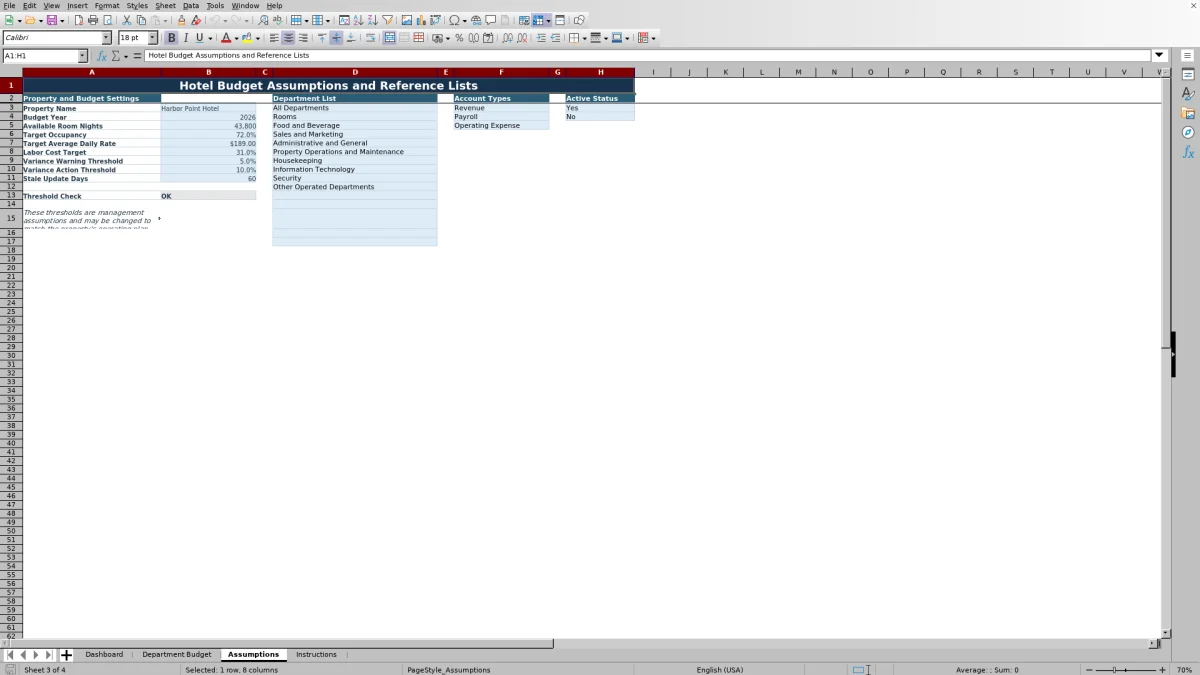Image resolution: width=1200 pixels, height=675 pixels.
Task: Click Sort Ascending icon
Action: coord(358,20)
